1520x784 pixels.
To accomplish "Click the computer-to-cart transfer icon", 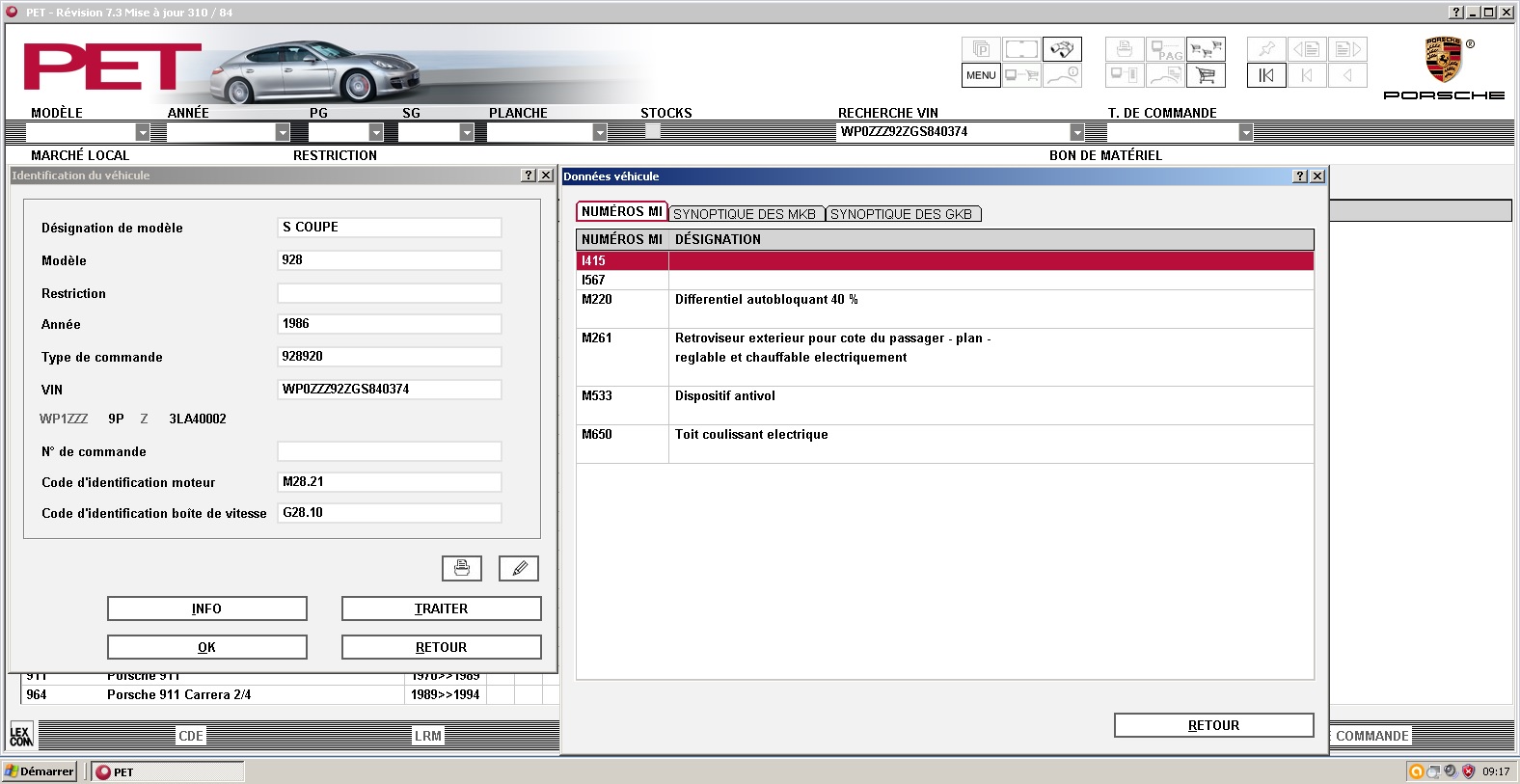I will pos(1021,75).
